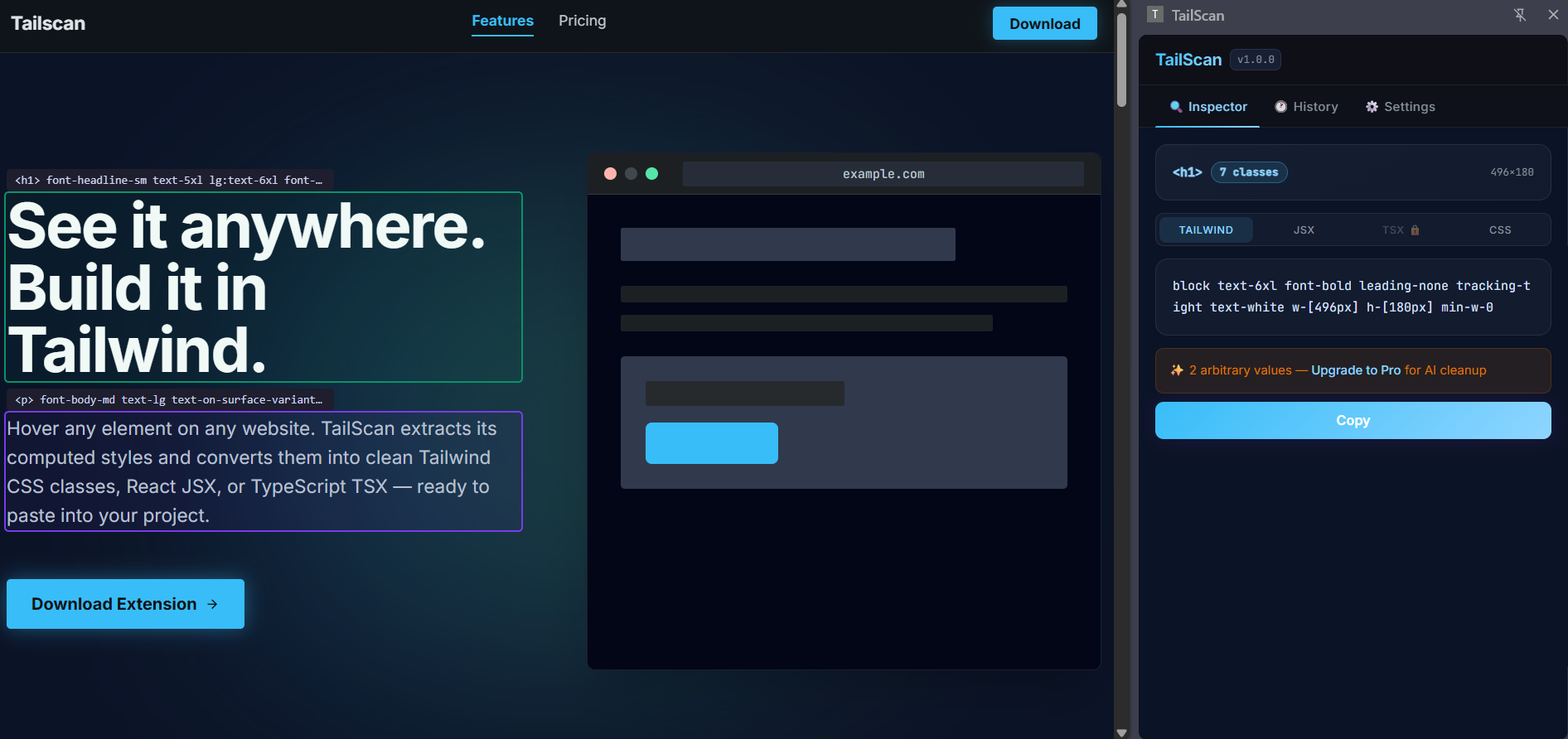This screenshot has height=739, width=1568.
Task: Click the Download Extension button
Action: click(125, 604)
